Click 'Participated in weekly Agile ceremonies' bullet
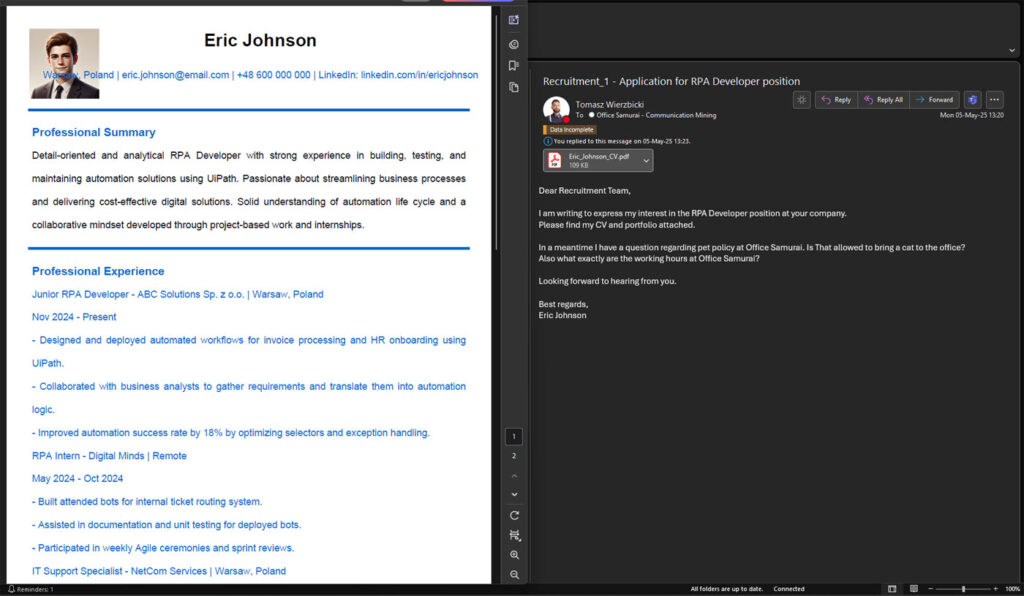 point(163,548)
